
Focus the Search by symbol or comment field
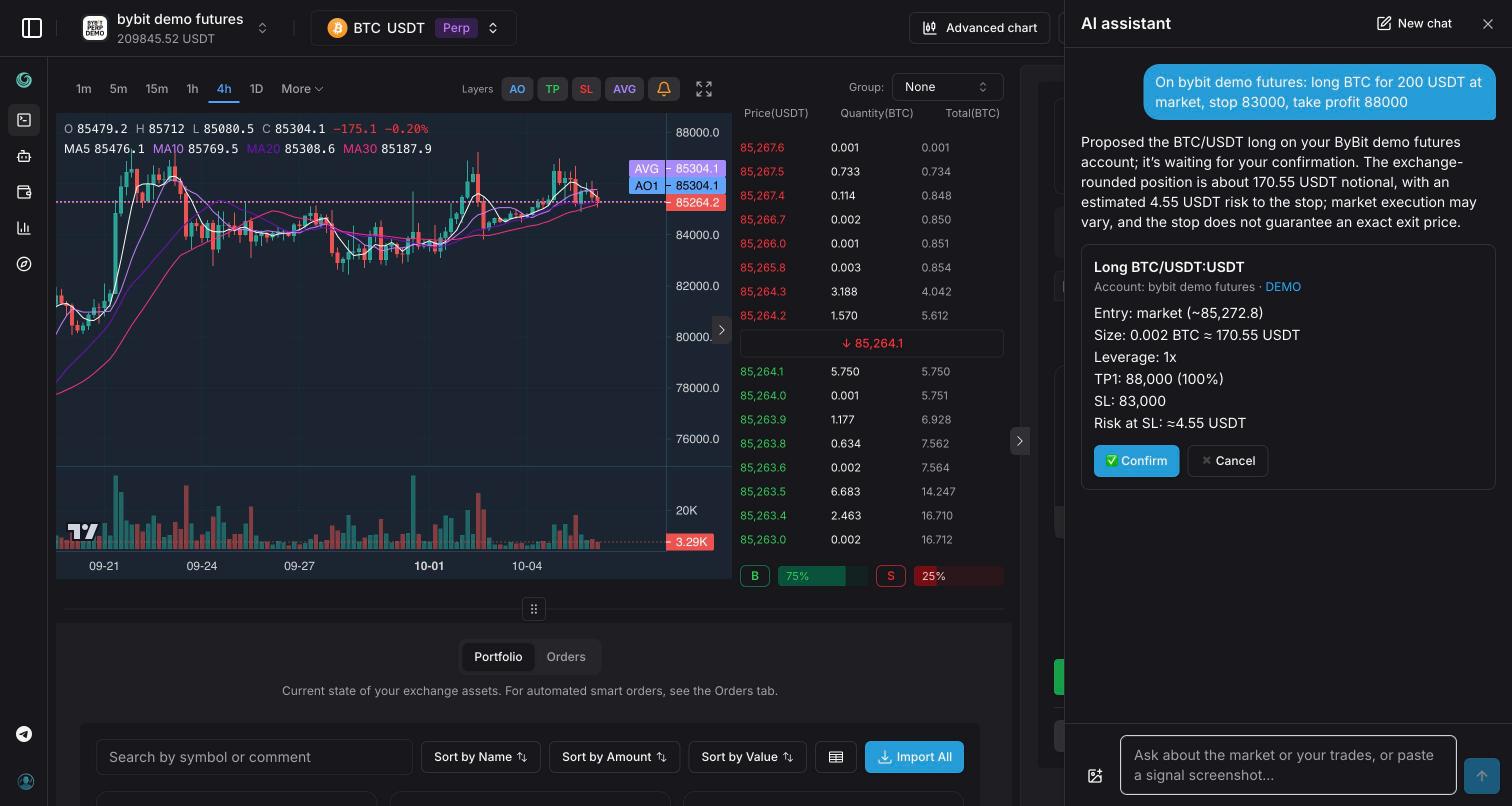[254, 757]
